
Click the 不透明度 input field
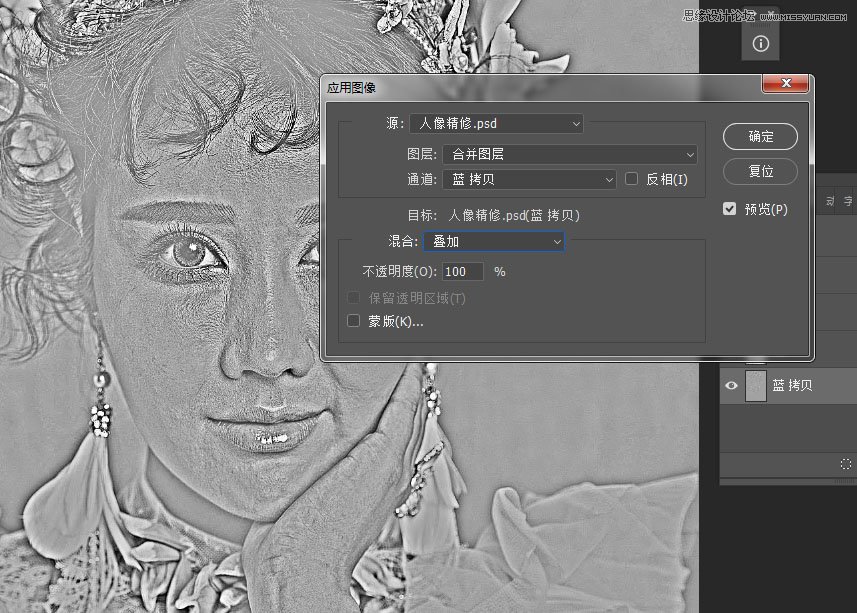[x=463, y=272]
